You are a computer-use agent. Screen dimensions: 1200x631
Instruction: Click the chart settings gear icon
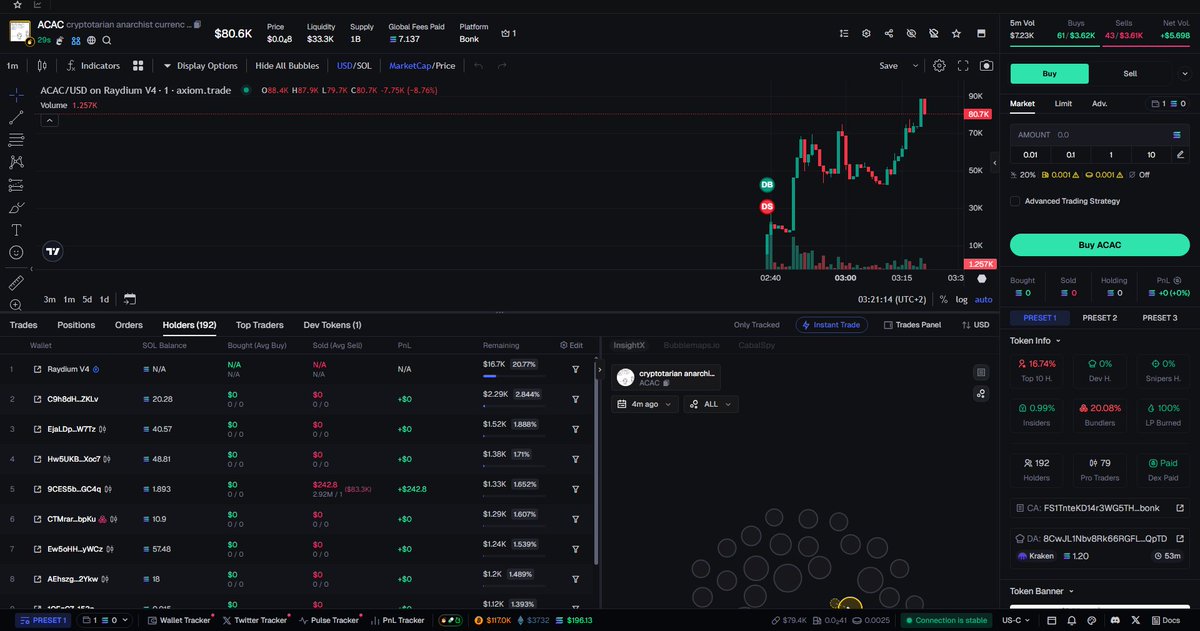tap(939, 66)
